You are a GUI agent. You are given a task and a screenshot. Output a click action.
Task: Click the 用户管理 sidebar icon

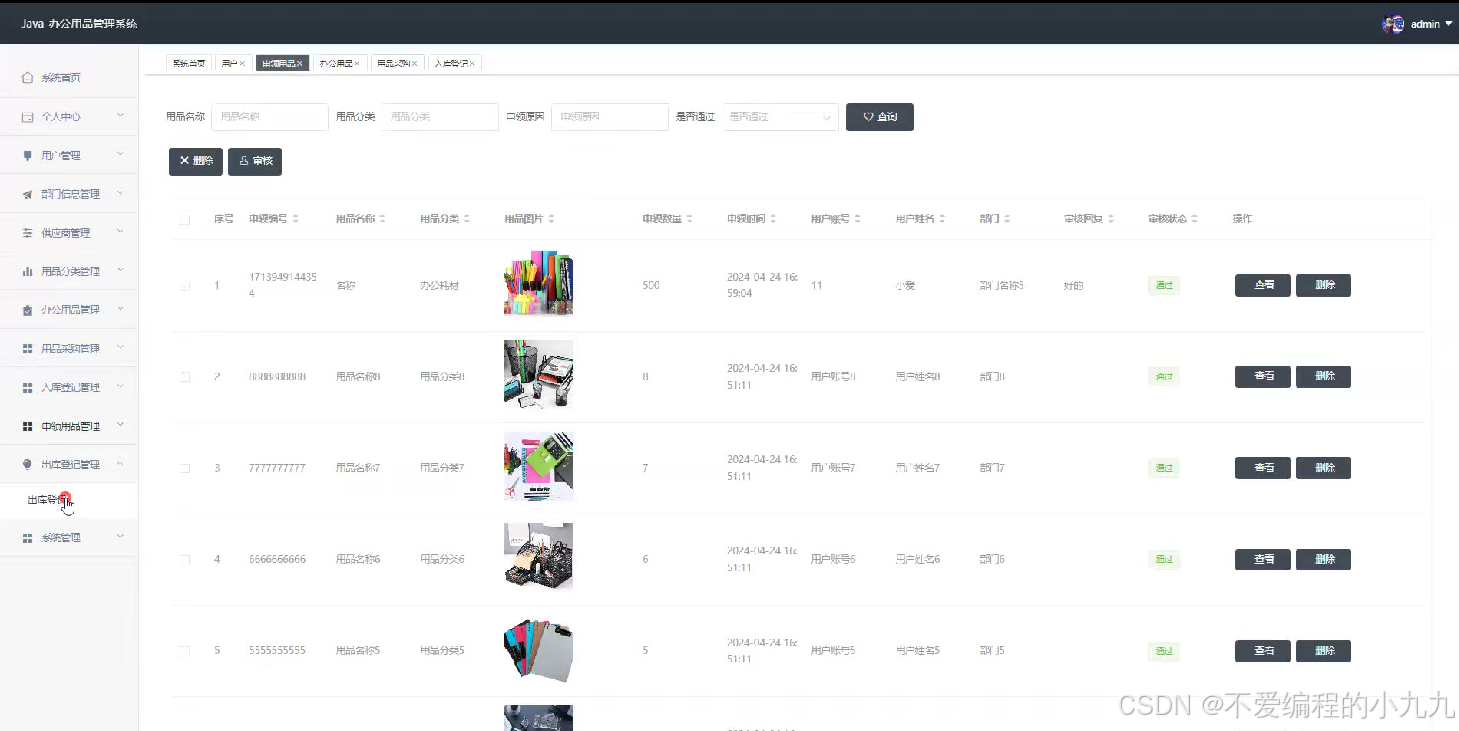28,155
